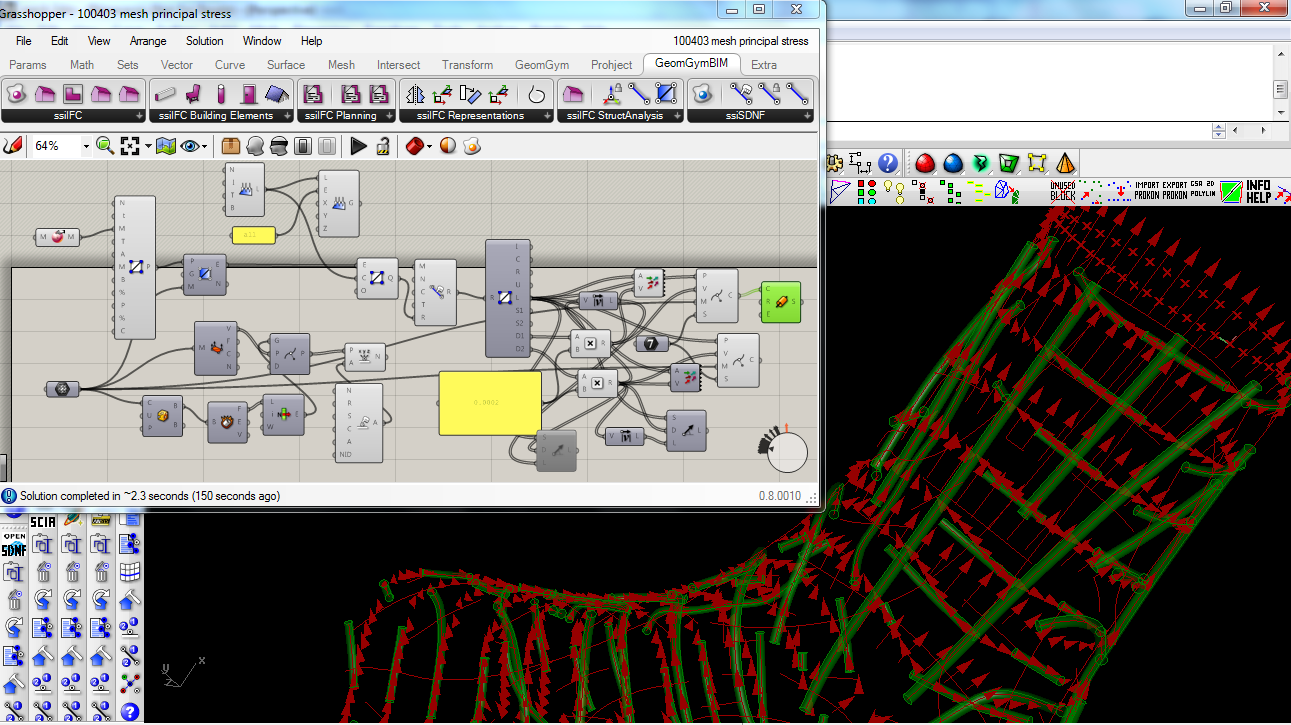Click the blue question mark in left toolbar bottom
Screen dimensions: 1291x725
pos(130,712)
